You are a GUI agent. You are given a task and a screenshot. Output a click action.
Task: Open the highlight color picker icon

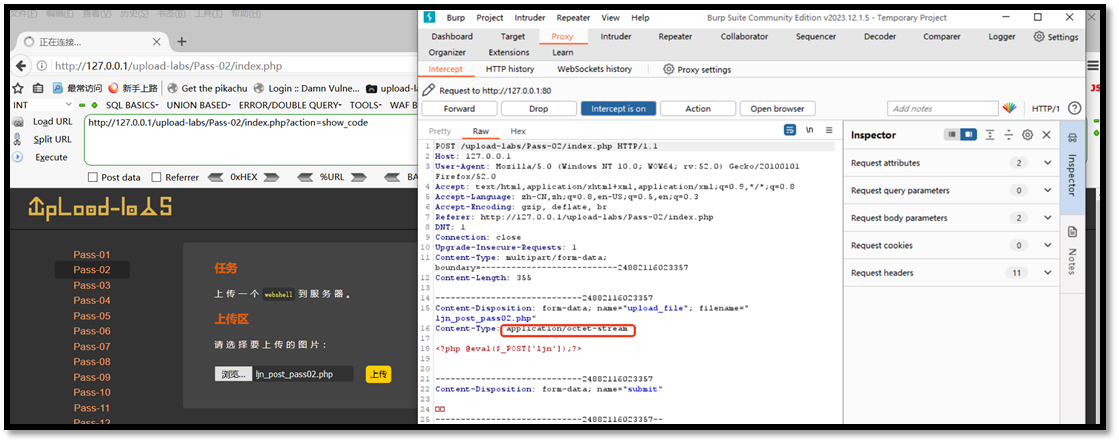tap(1009, 108)
